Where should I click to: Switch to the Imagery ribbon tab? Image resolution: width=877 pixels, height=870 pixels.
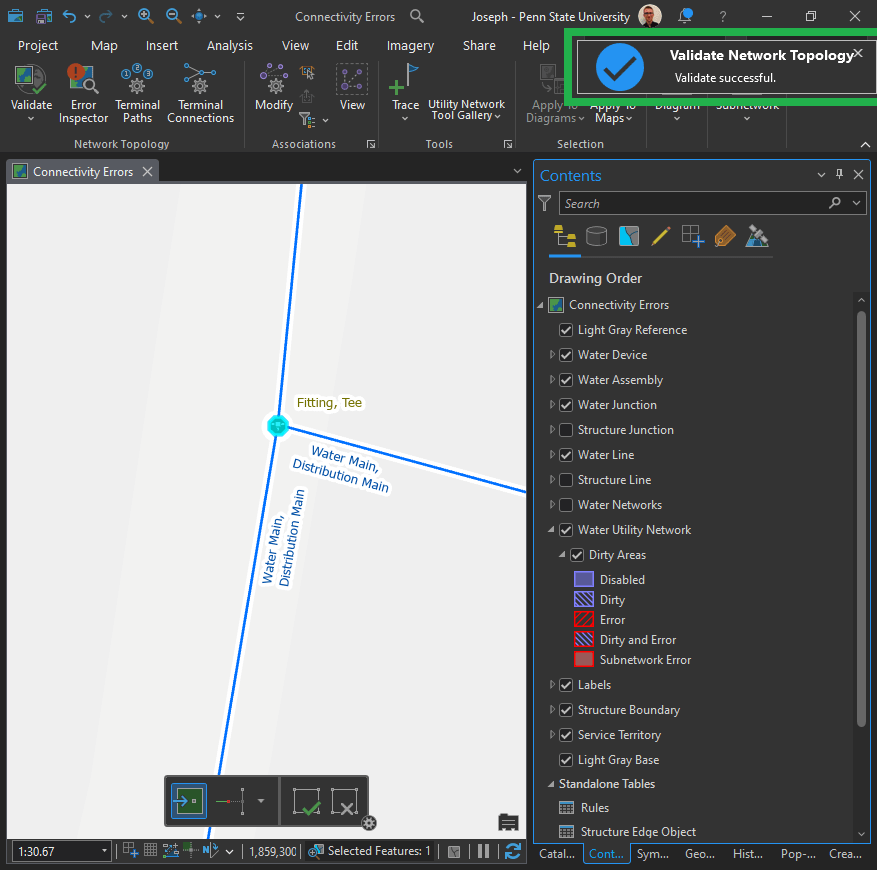pos(410,45)
